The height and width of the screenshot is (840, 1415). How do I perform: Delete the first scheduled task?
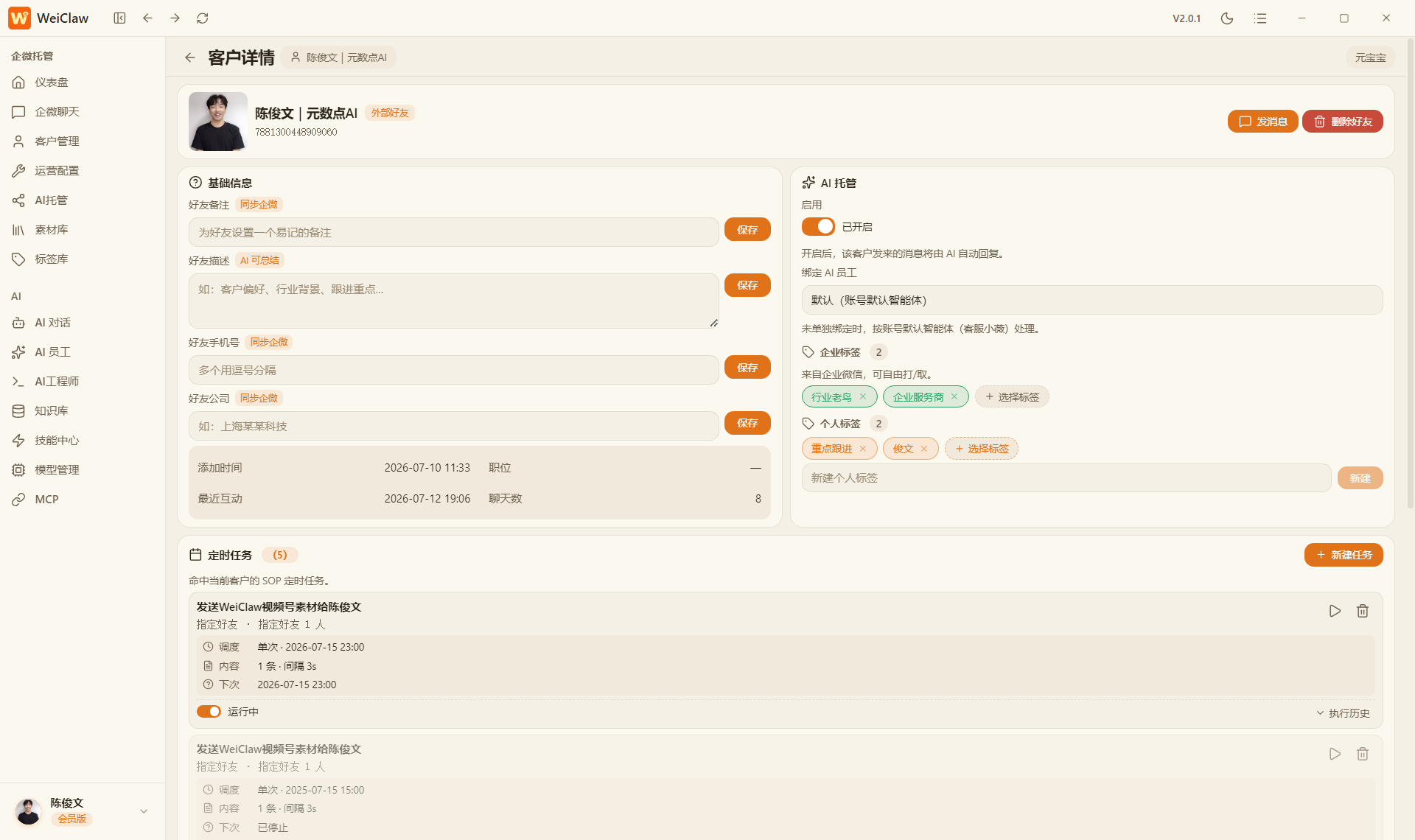(1363, 611)
